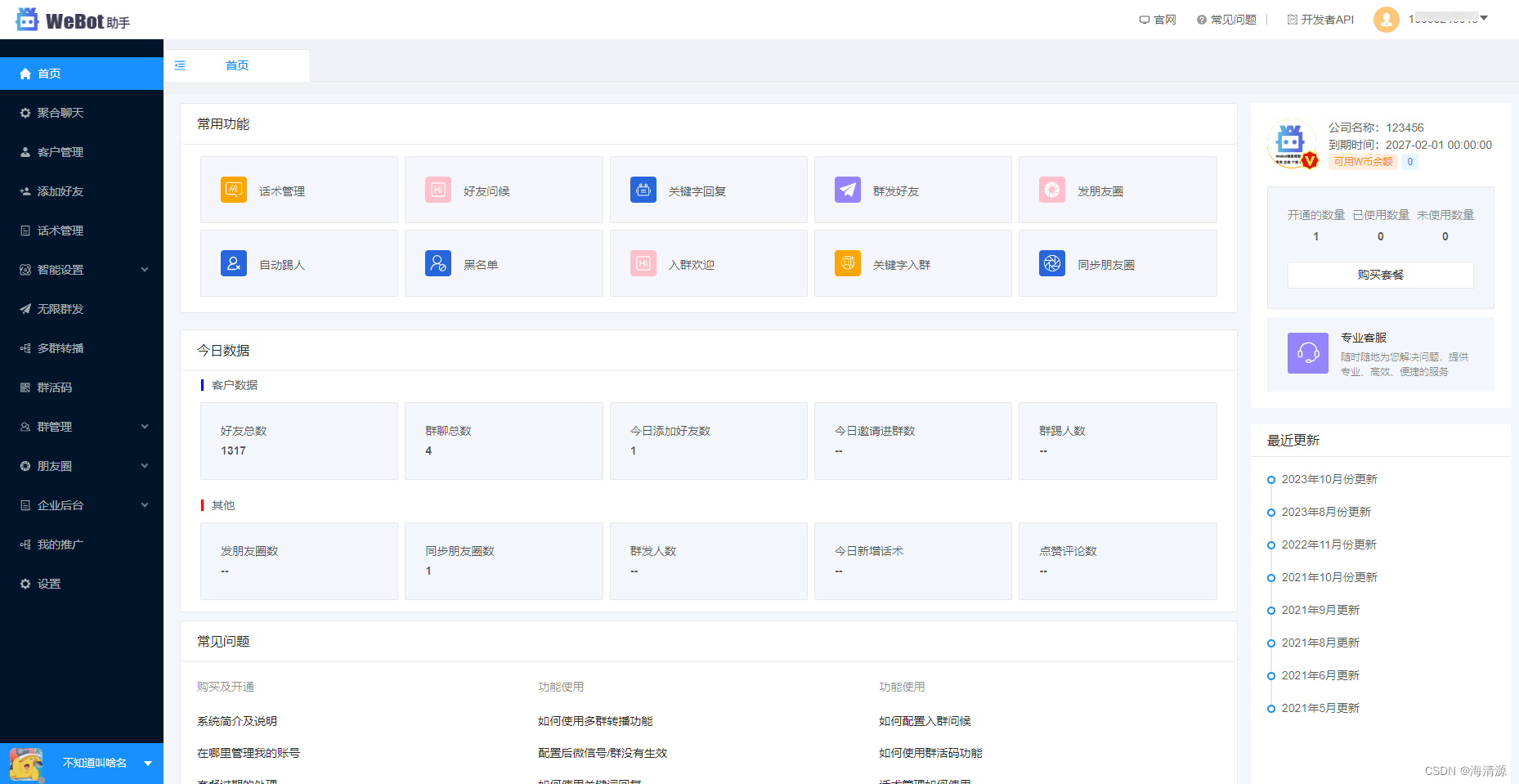Open the 好友问候 pink icon
1519x784 pixels.
click(438, 190)
